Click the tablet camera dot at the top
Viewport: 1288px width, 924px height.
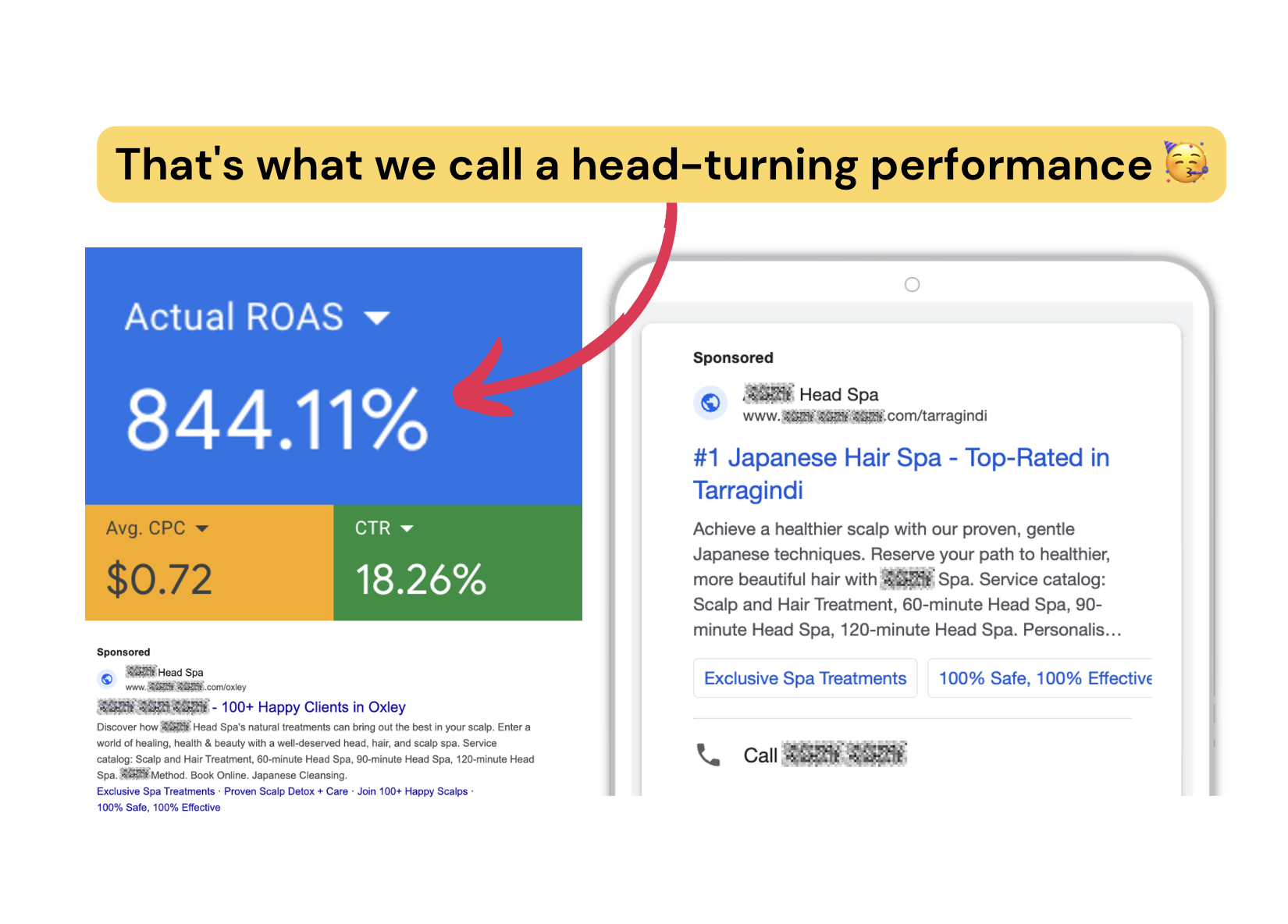(911, 284)
